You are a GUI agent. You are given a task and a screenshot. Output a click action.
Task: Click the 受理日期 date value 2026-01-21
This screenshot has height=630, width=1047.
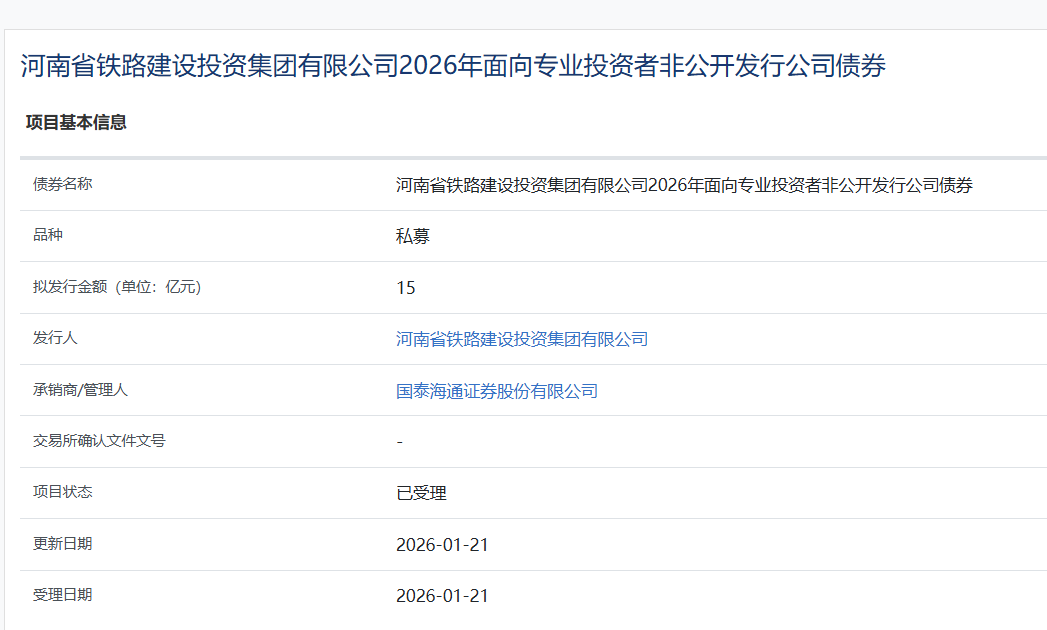click(x=442, y=596)
